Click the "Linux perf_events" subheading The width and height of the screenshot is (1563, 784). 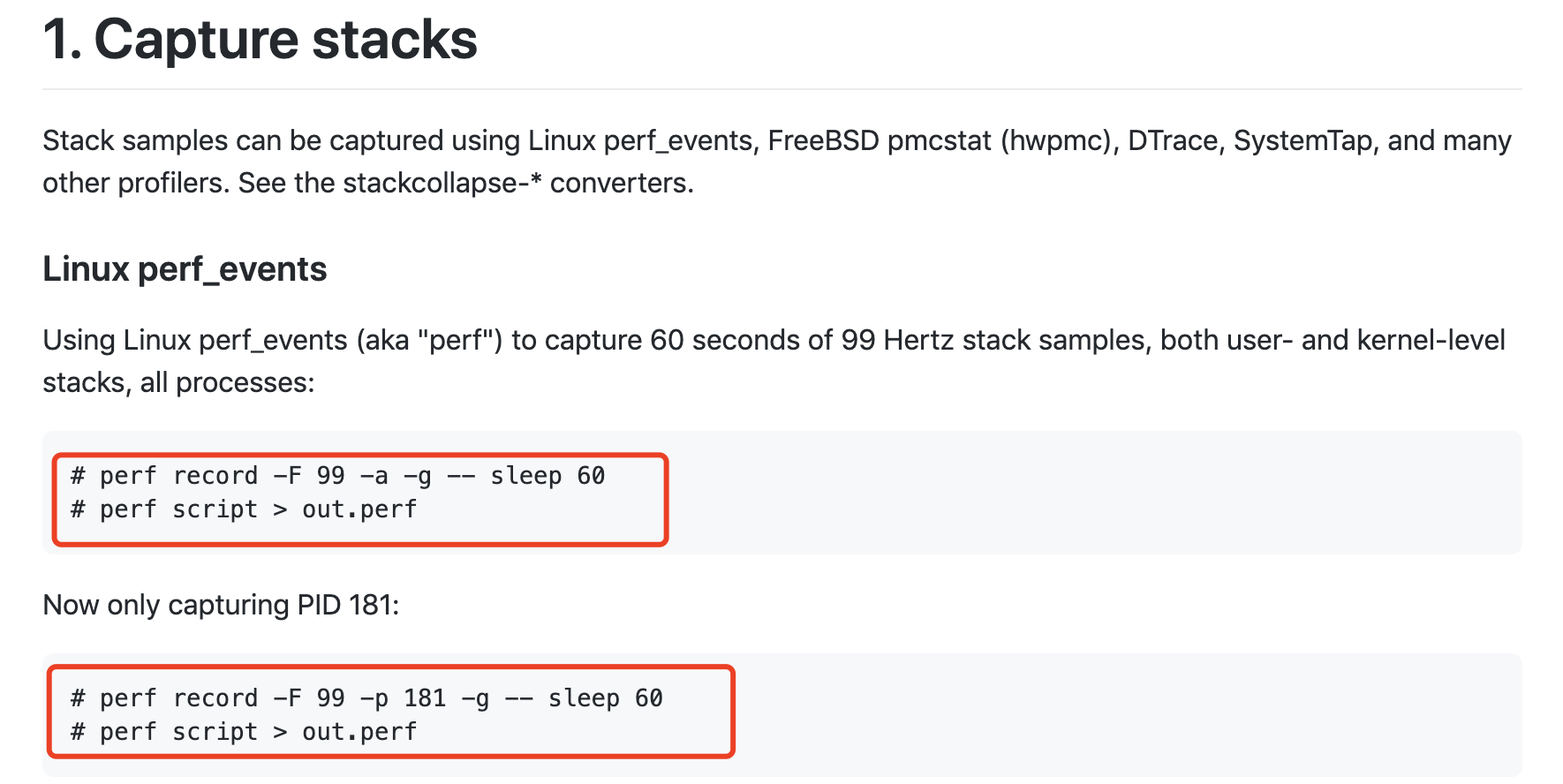tap(185, 269)
